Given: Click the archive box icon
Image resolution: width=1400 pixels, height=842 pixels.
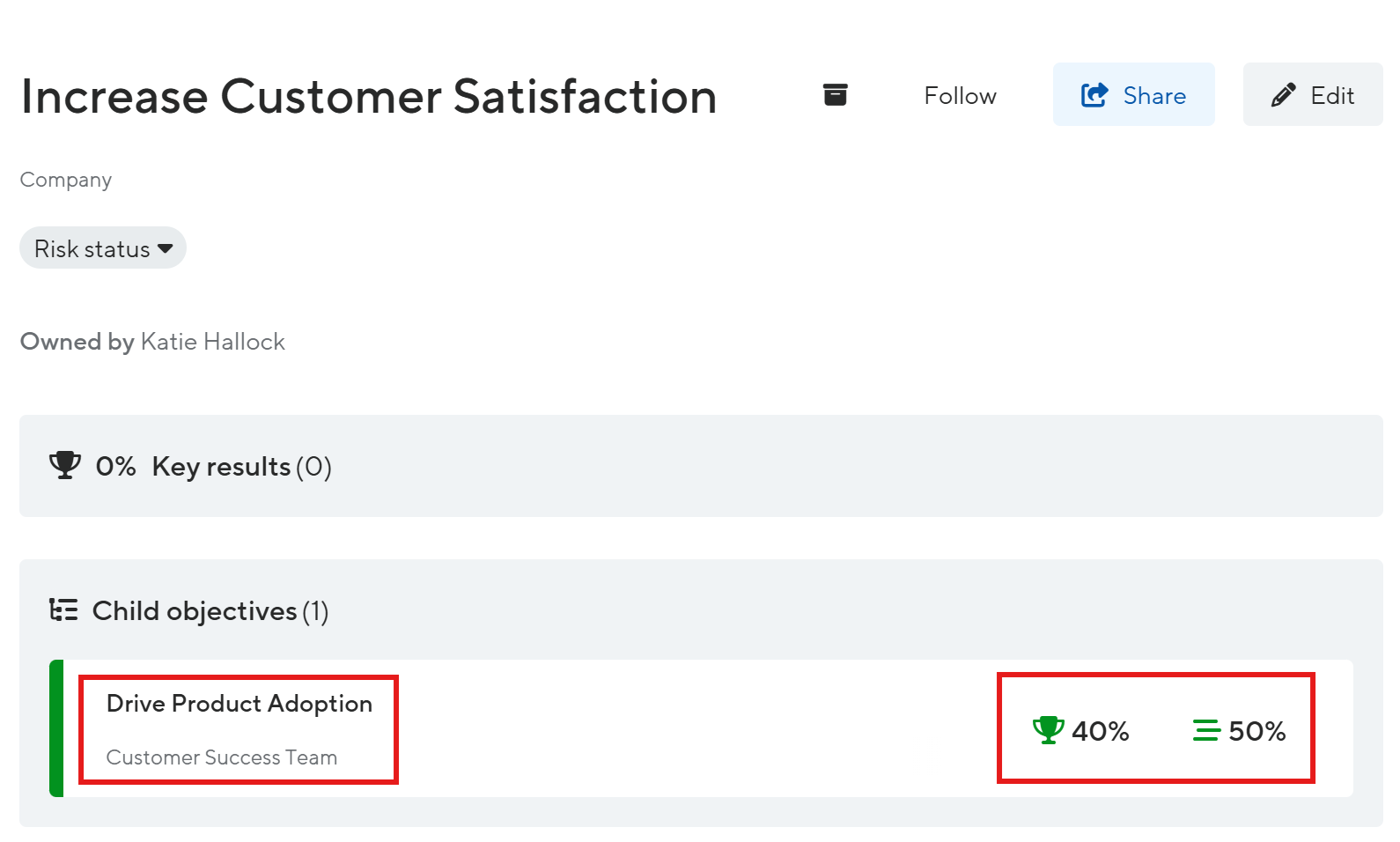Looking at the screenshot, I should click(835, 94).
